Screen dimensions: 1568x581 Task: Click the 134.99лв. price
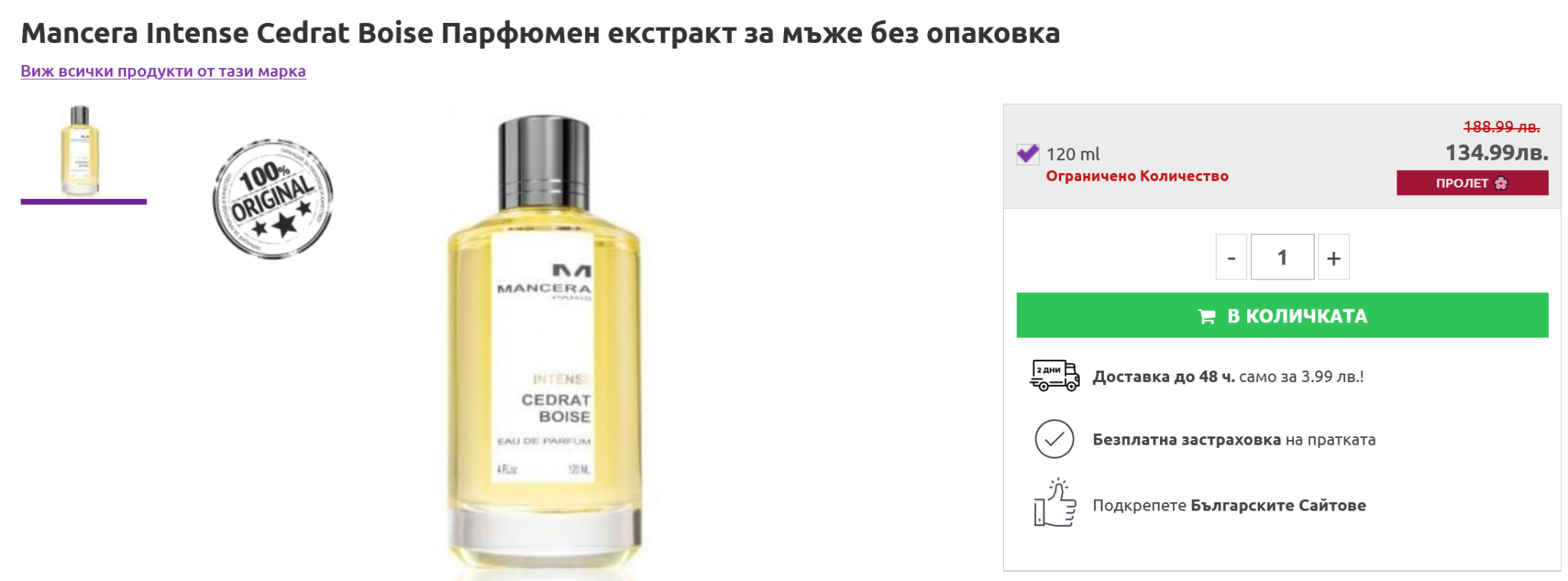tap(1497, 153)
